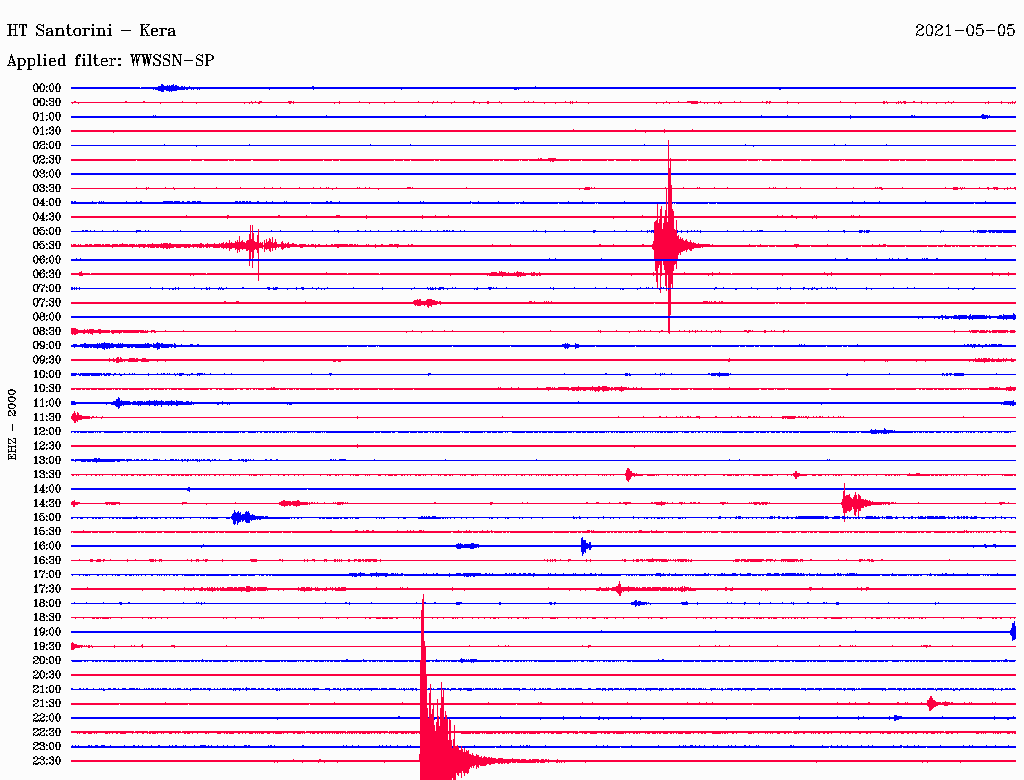Select the 20:30 time label
This screenshot has height=780, width=1024.
click(x=47, y=675)
